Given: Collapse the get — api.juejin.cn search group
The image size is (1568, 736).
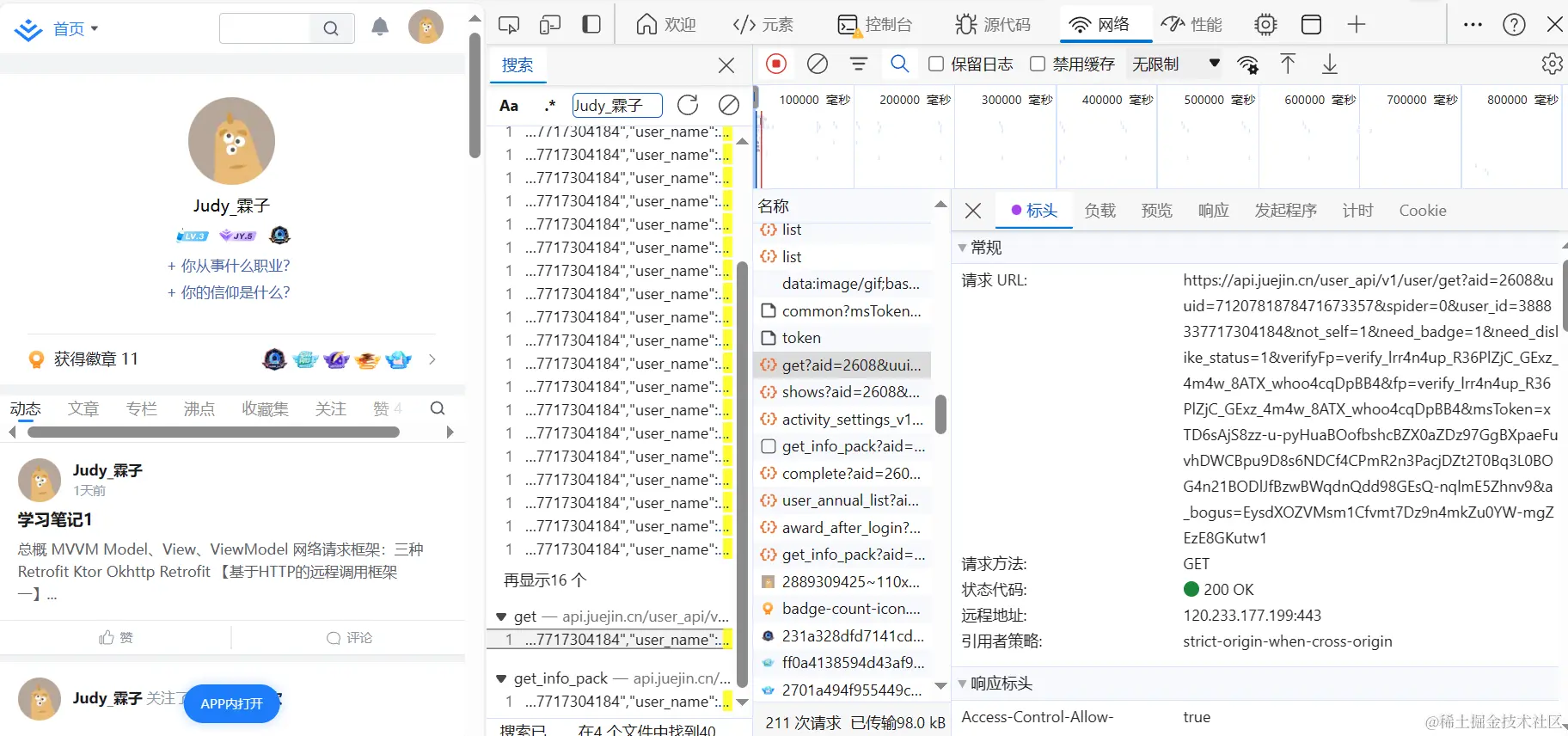Looking at the screenshot, I should tap(501, 616).
